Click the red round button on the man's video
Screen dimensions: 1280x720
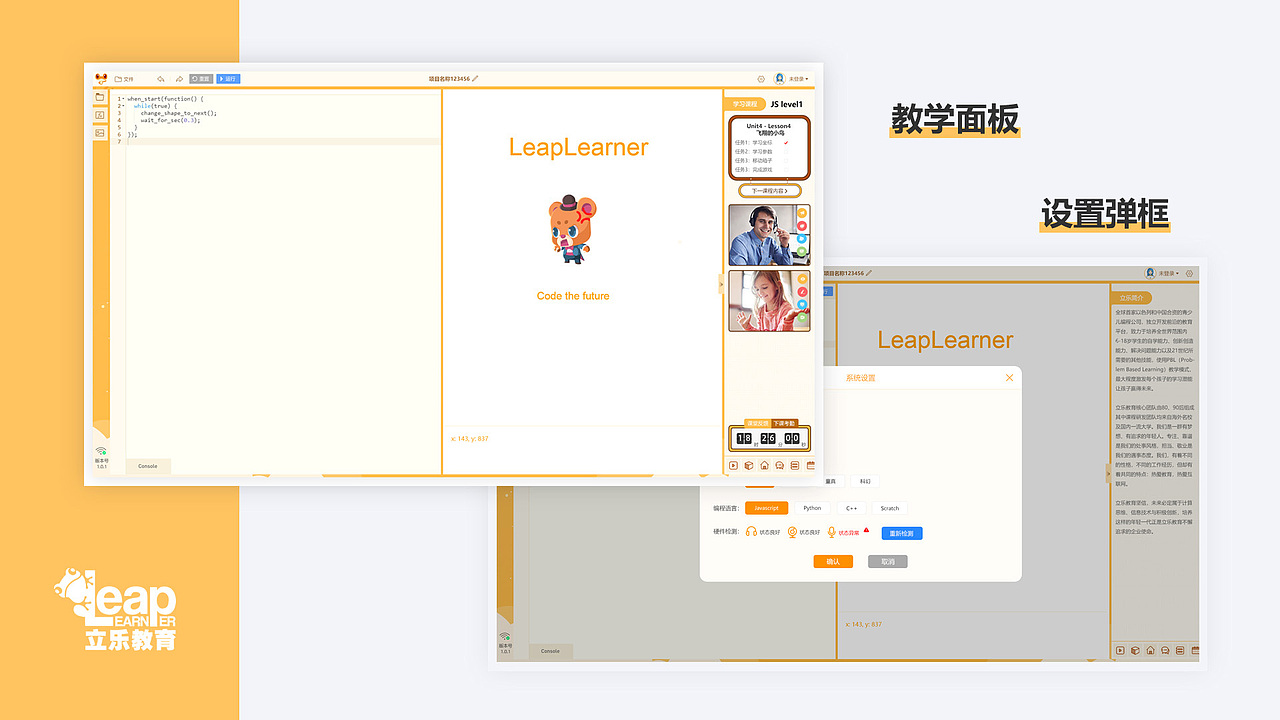coord(802,226)
